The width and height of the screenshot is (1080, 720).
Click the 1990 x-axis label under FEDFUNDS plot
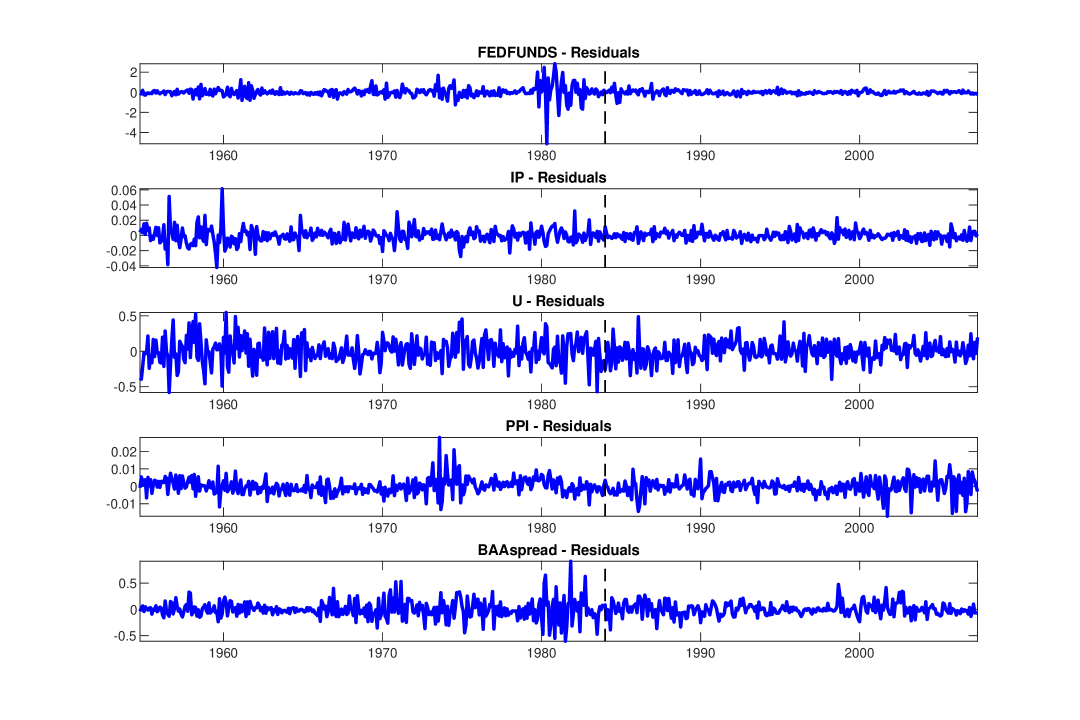click(x=700, y=156)
